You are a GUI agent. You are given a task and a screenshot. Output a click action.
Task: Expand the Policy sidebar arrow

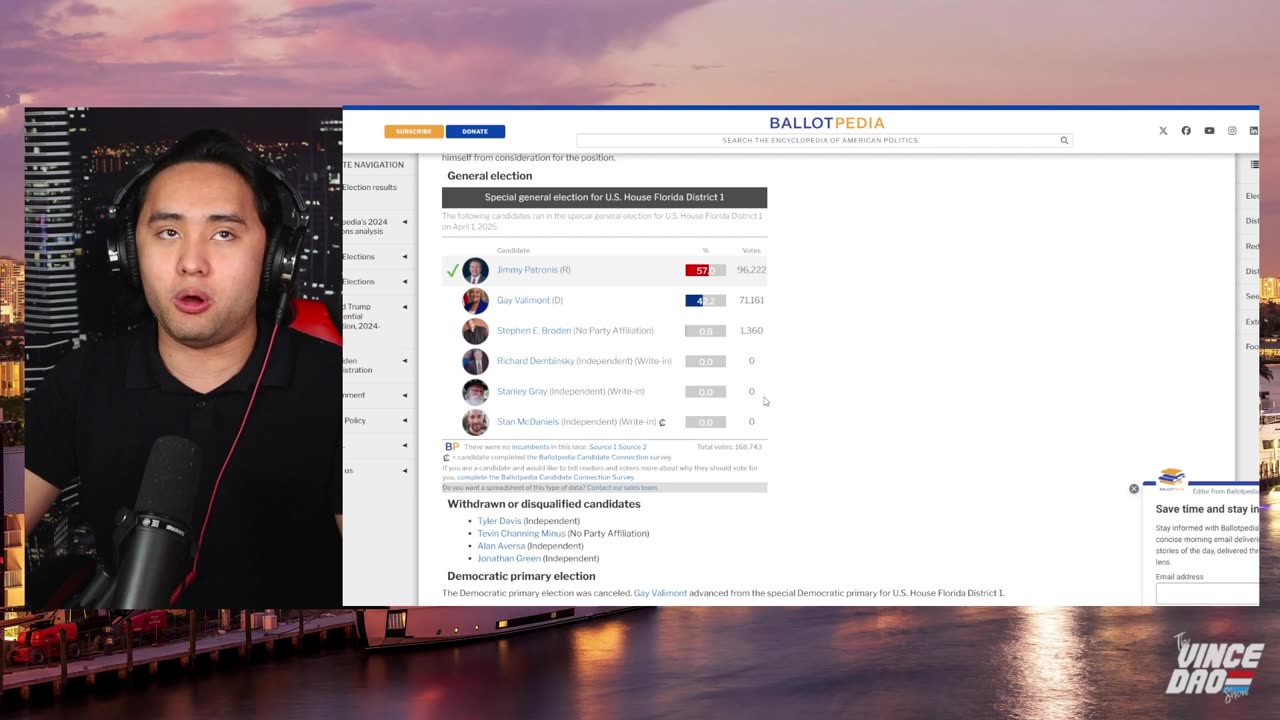coord(405,420)
